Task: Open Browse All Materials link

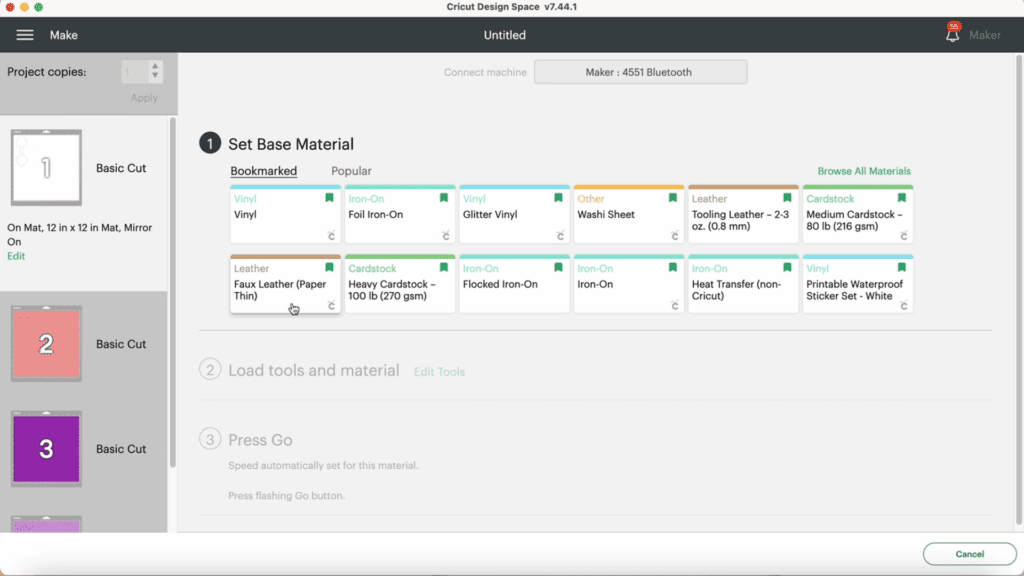Action: point(863,171)
